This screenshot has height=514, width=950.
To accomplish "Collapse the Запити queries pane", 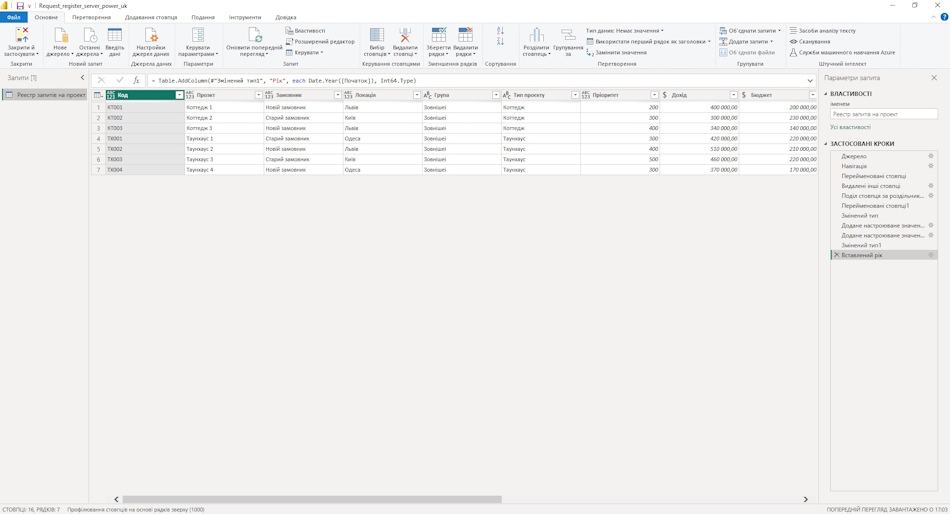I will (82, 78).
